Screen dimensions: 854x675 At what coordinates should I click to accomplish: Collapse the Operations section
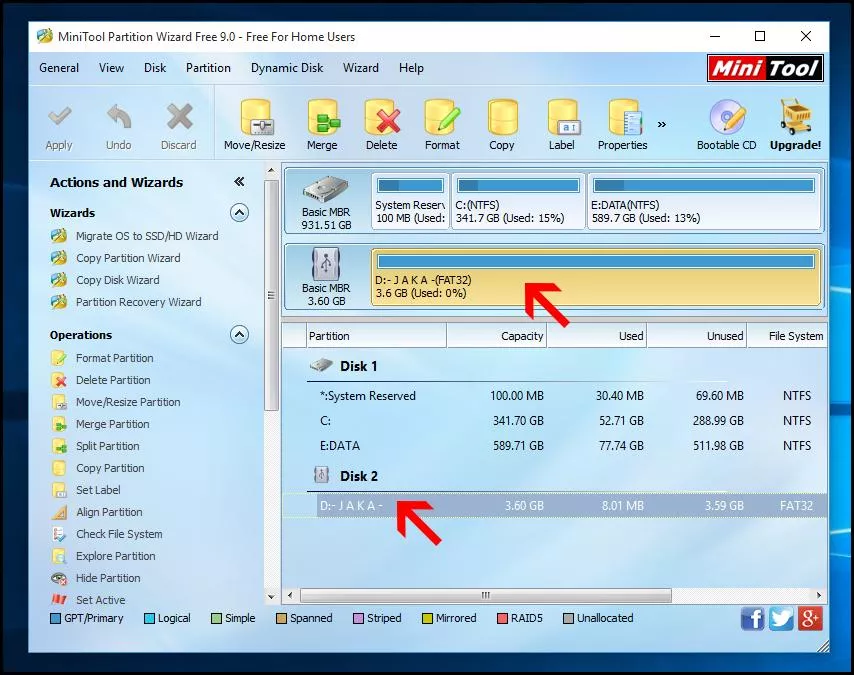[239, 335]
